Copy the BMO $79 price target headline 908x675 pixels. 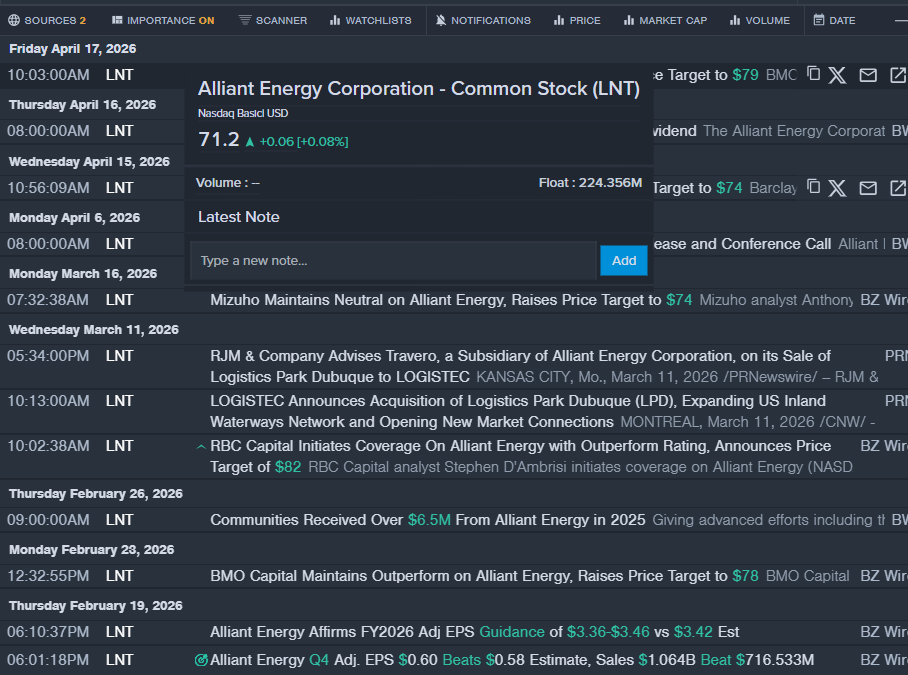[x=812, y=74]
